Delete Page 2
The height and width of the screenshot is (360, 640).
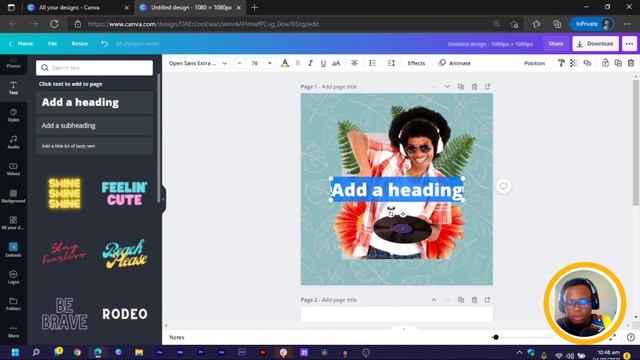pyautogui.click(x=474, y=300)
